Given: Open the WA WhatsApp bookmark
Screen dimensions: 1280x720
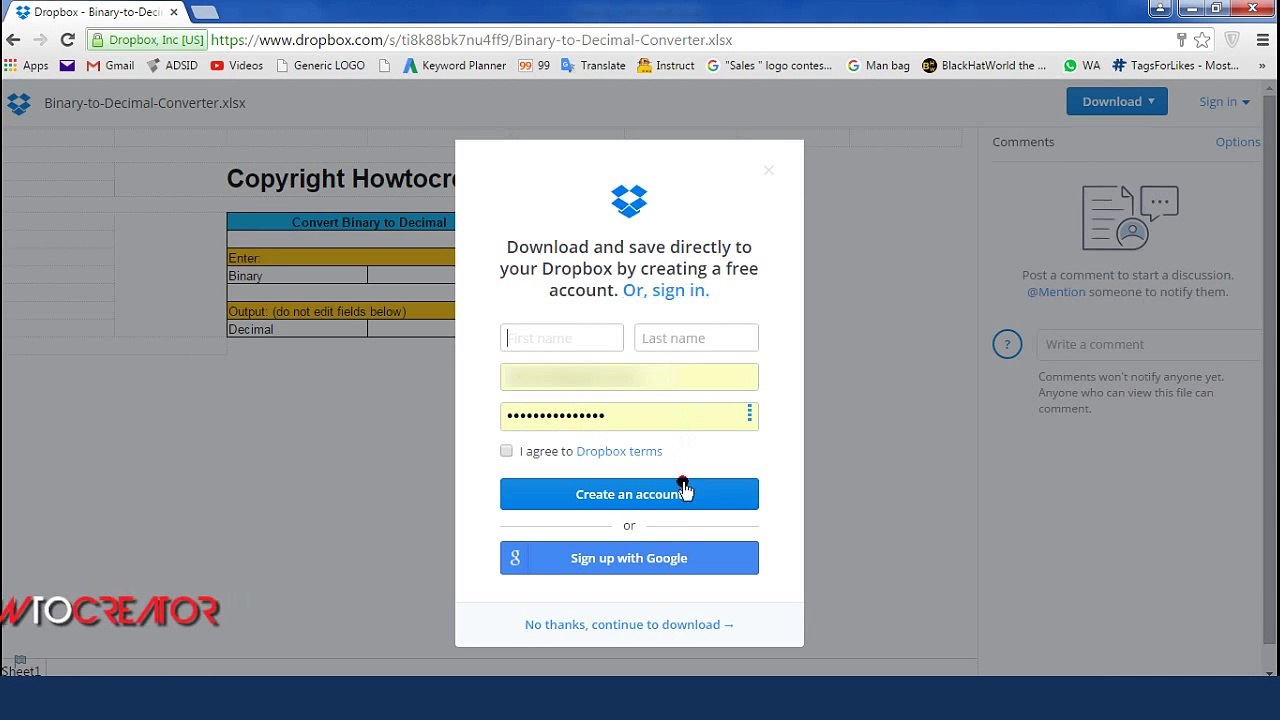Looking at the screenshot, I should pos(1082,65).
